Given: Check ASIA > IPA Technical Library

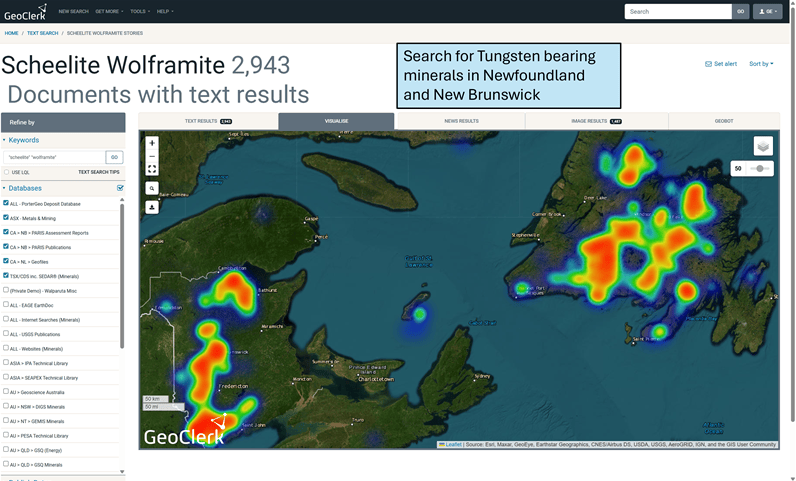Looking at the screenshot, I should [x=6, y=363].
